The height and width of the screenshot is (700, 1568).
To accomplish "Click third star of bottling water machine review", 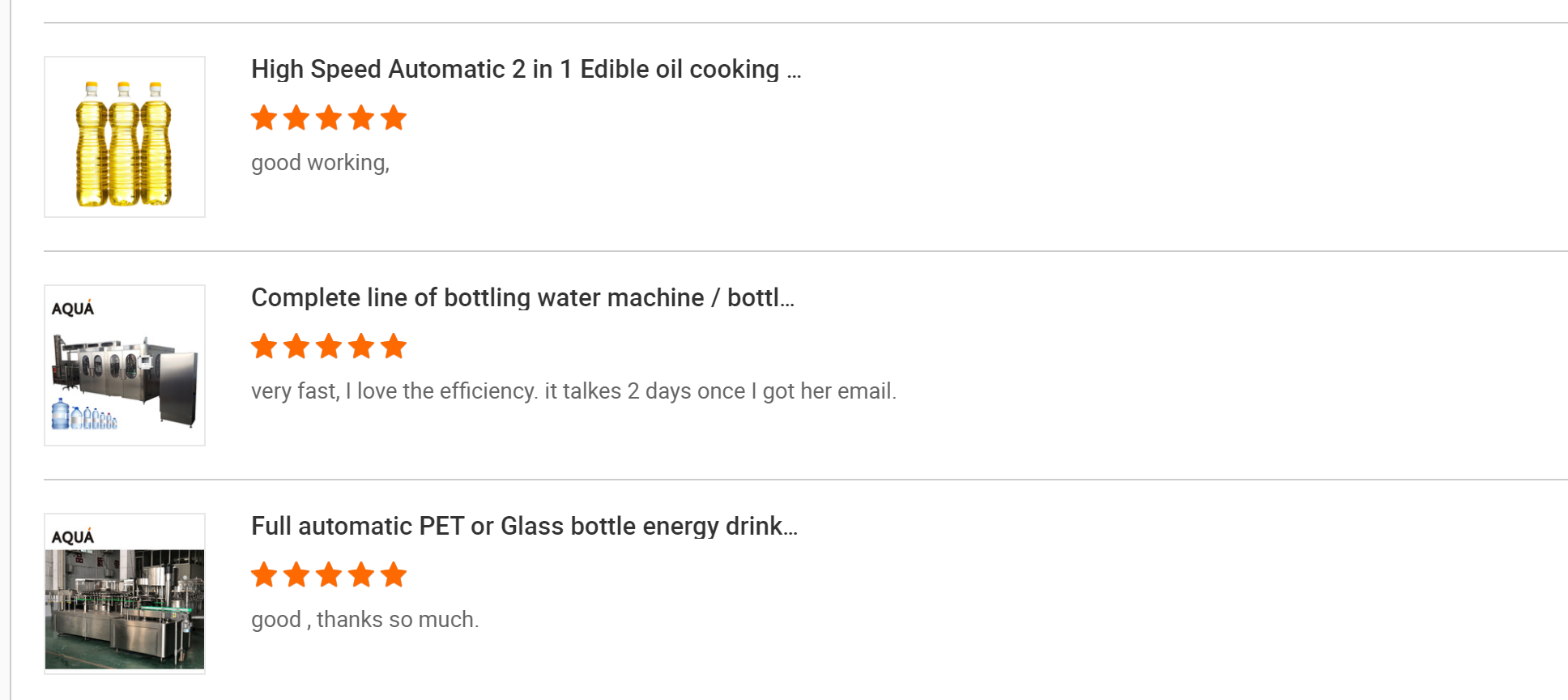I will (329, 347).
